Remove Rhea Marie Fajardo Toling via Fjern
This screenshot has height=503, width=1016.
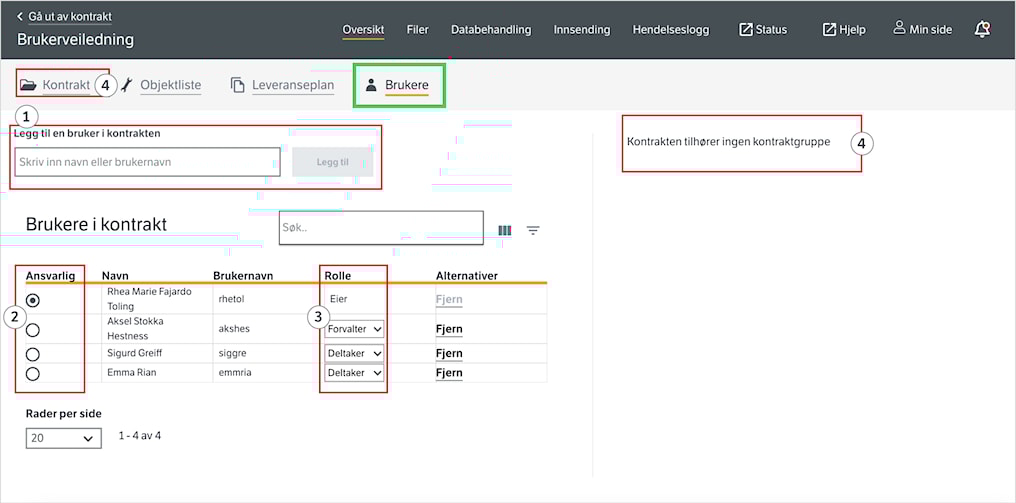(449, 300)
